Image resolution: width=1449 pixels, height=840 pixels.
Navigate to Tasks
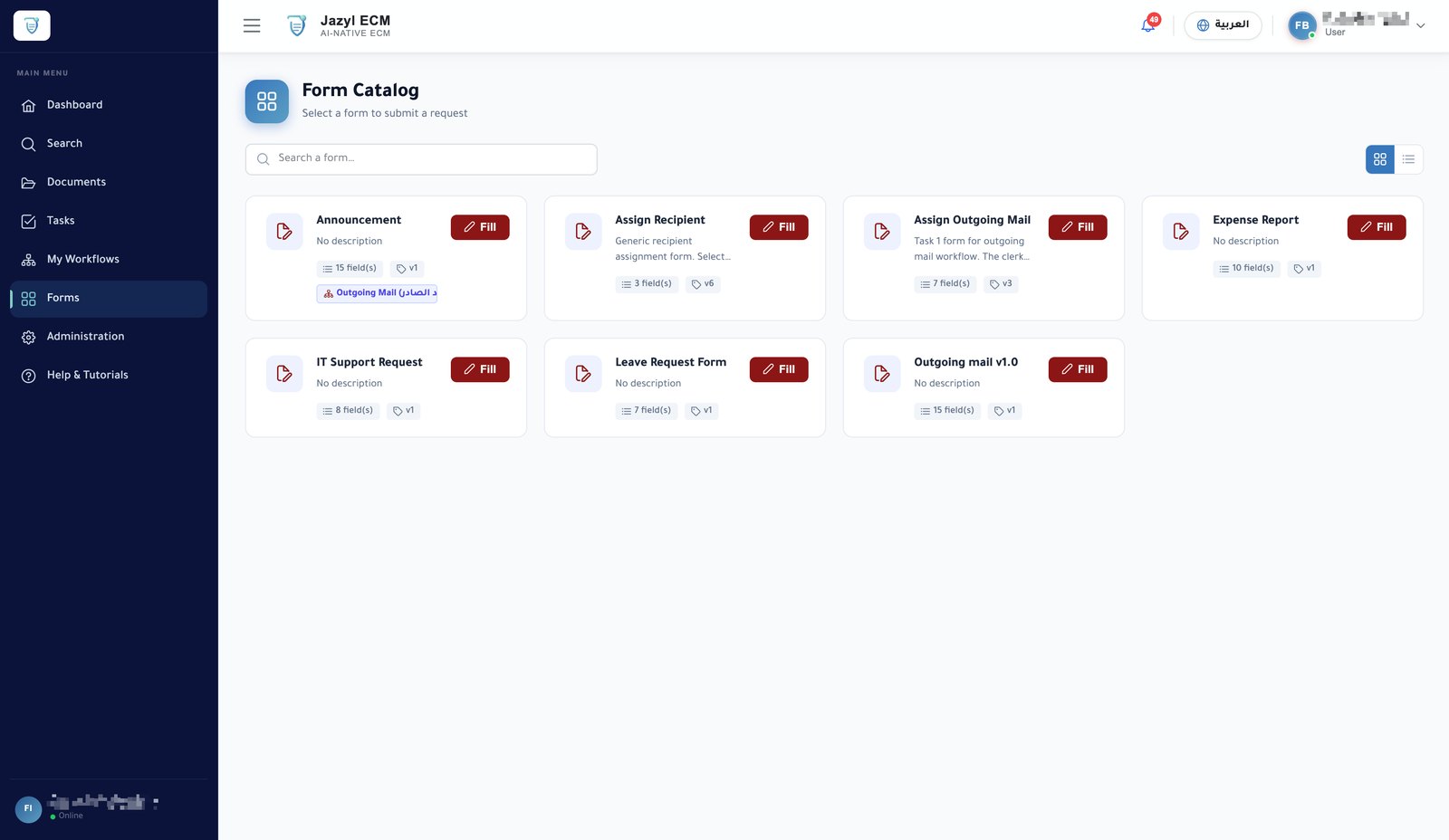(x=109, y=221)
